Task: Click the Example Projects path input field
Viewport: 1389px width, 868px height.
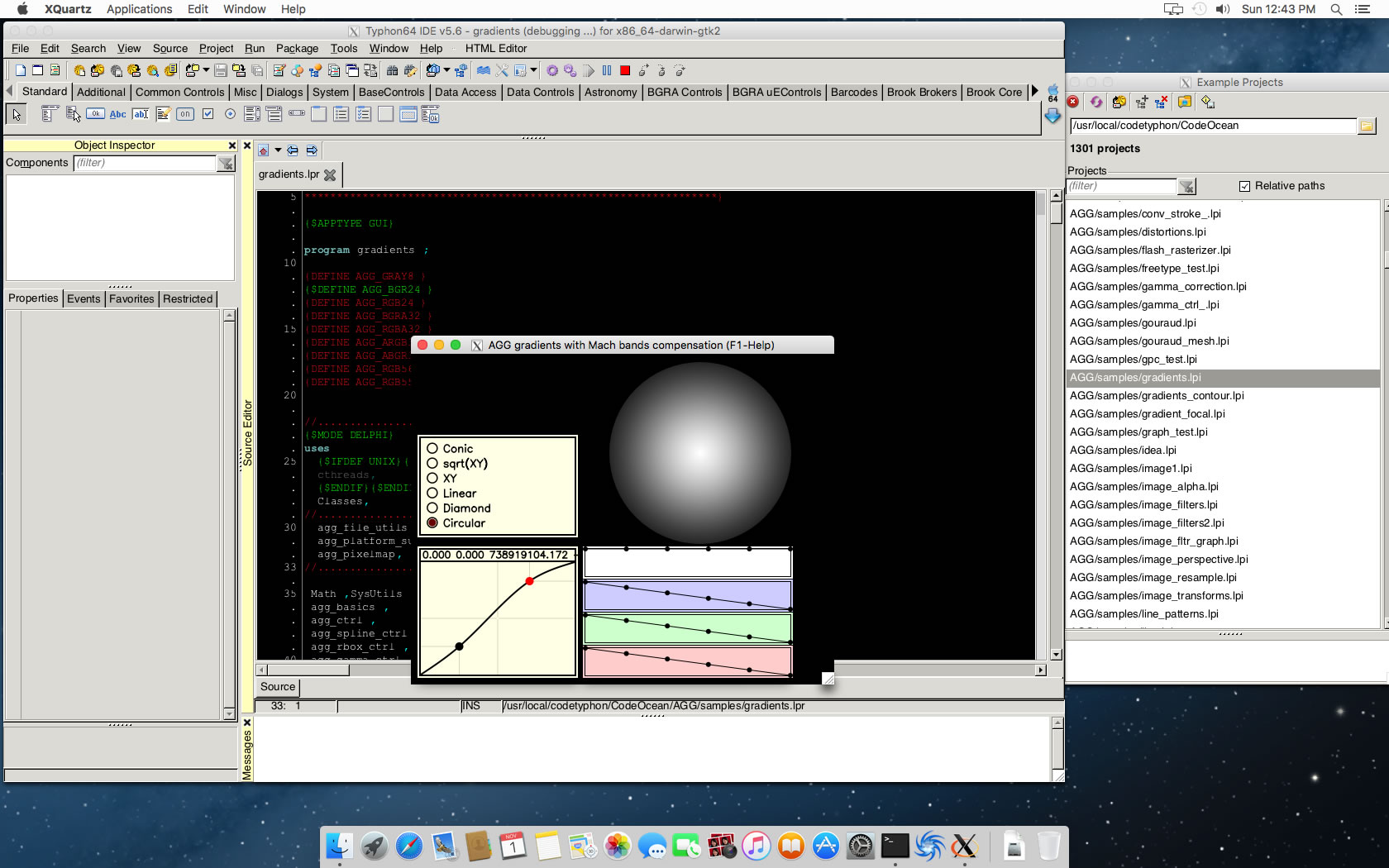Action: click(x=1213, y=126)
